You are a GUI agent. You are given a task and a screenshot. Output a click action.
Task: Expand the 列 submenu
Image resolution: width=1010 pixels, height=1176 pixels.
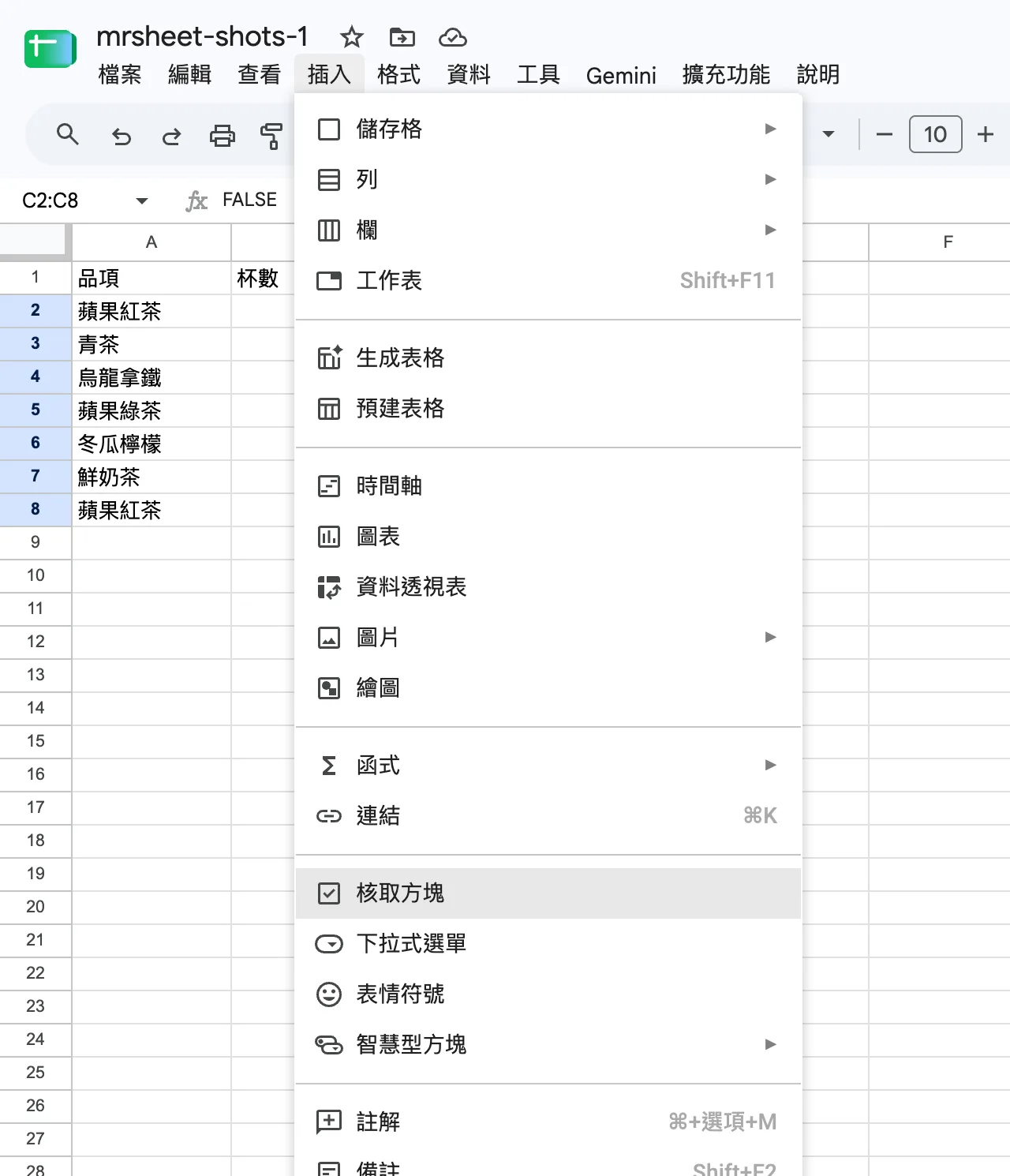click(x=548, y=179)
